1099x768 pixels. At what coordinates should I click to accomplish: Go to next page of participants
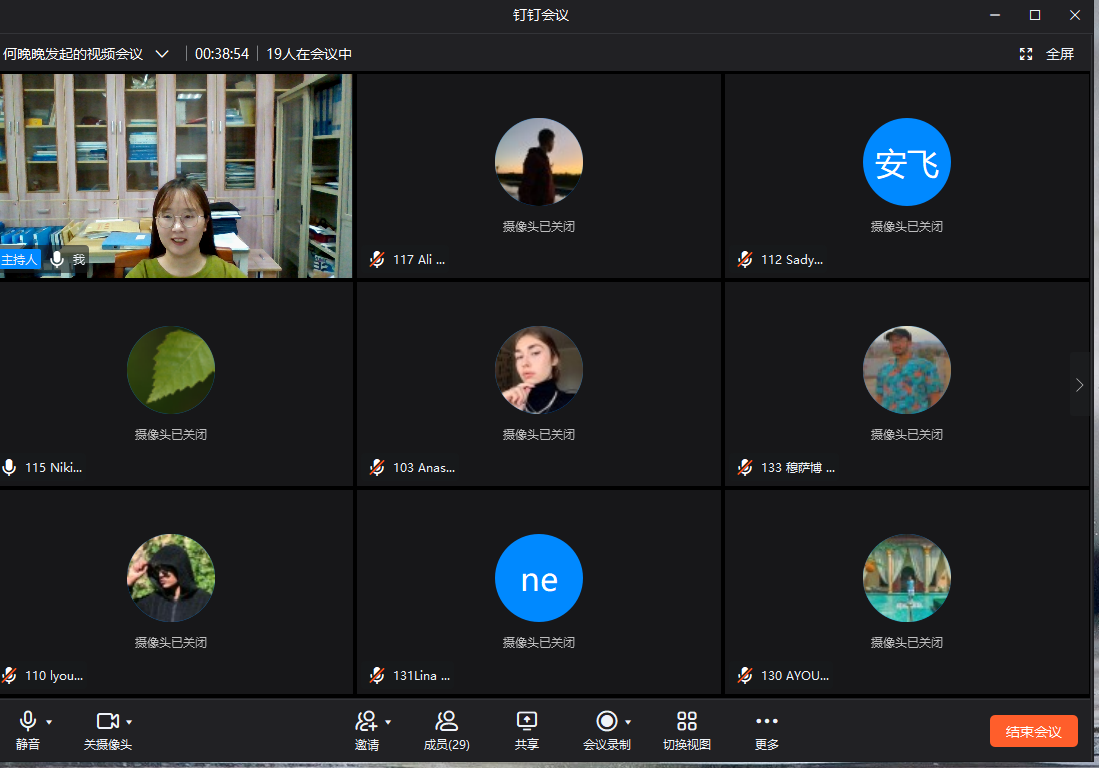click(1079, 384)
